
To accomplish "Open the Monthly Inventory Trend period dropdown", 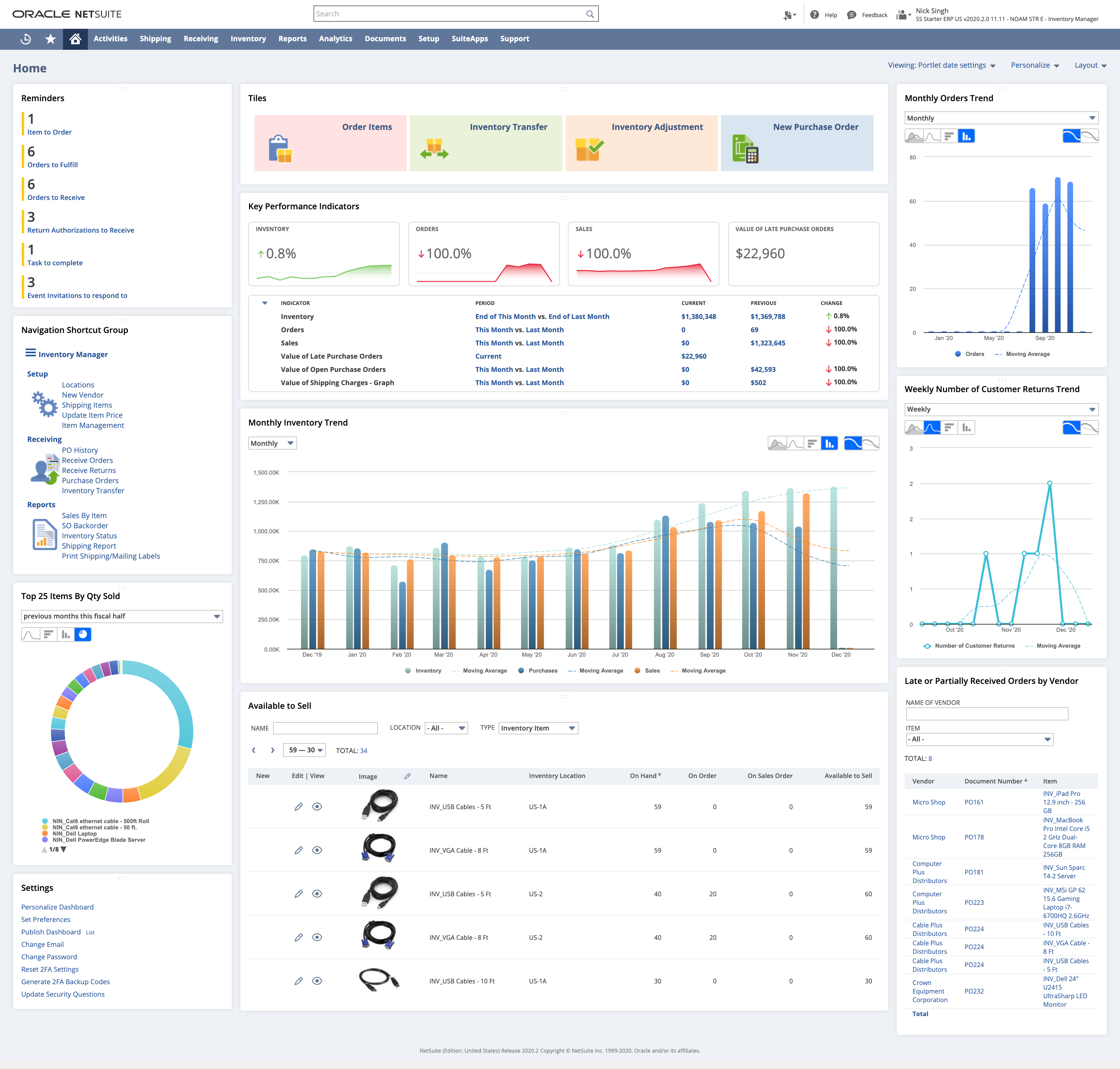I will click(272, 443).
